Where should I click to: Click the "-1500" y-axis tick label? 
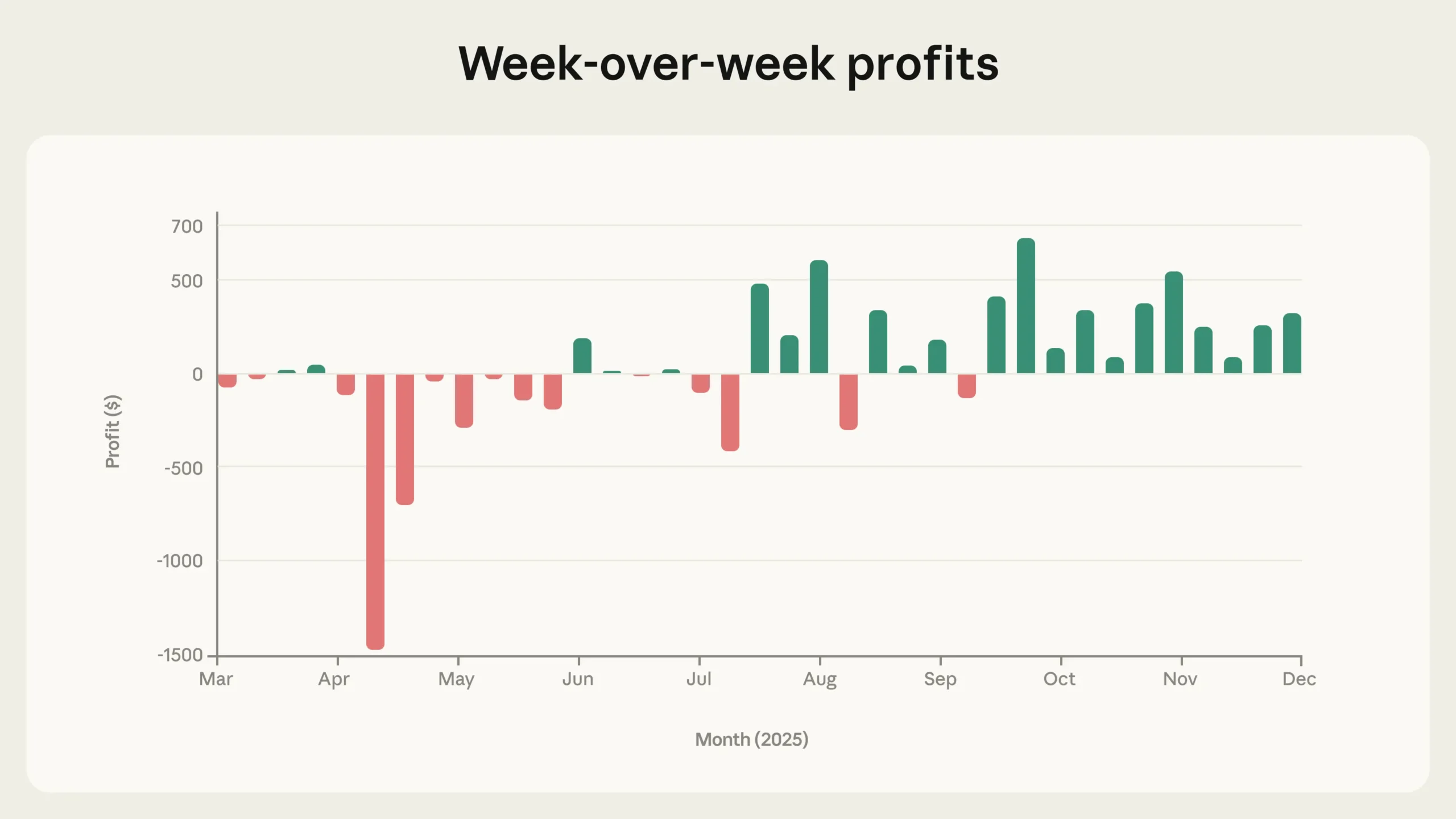180,655
